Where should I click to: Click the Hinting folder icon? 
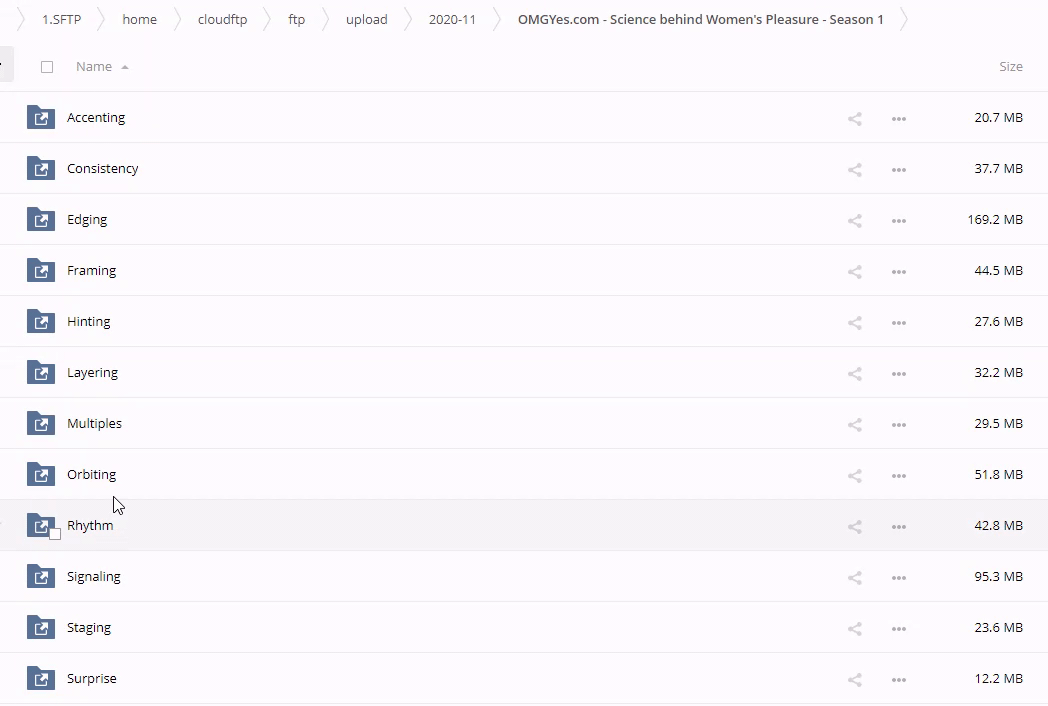pyautogui.click(x=41, y=321)
